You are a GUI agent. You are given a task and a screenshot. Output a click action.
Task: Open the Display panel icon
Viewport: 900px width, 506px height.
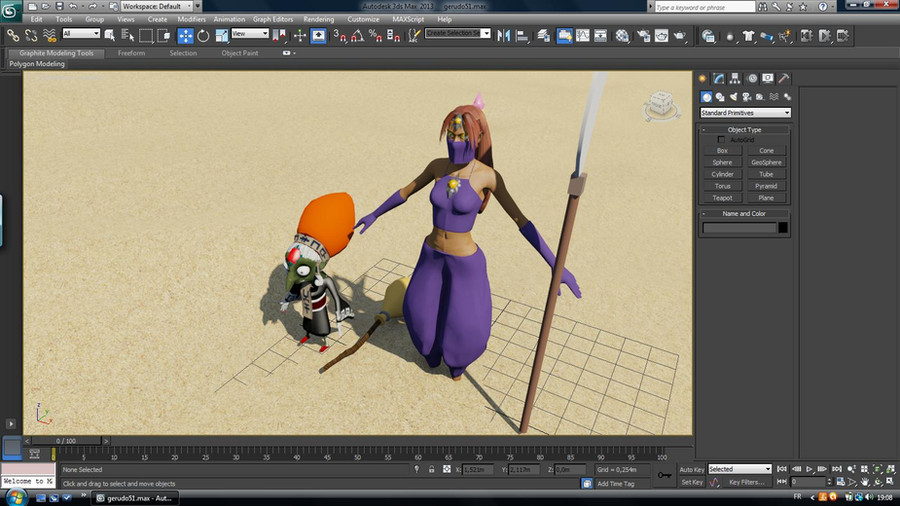pyautogui.click(x=767, y=78)
